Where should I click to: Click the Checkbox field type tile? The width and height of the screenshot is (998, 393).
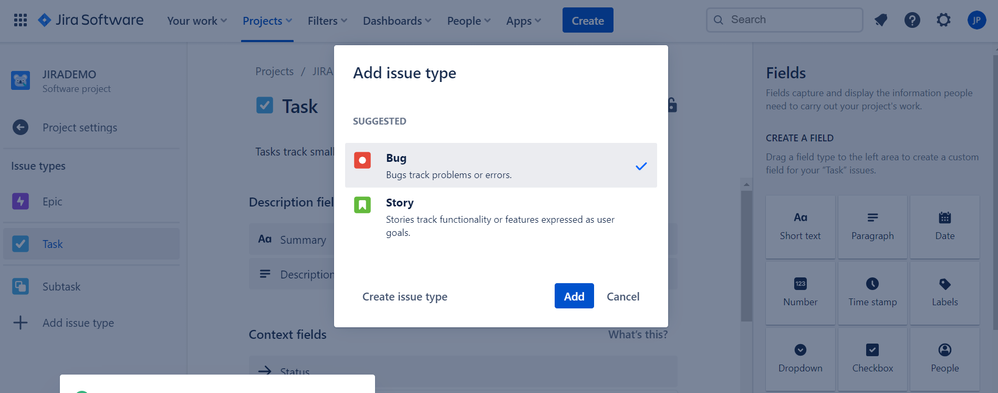tap(873, 358)
